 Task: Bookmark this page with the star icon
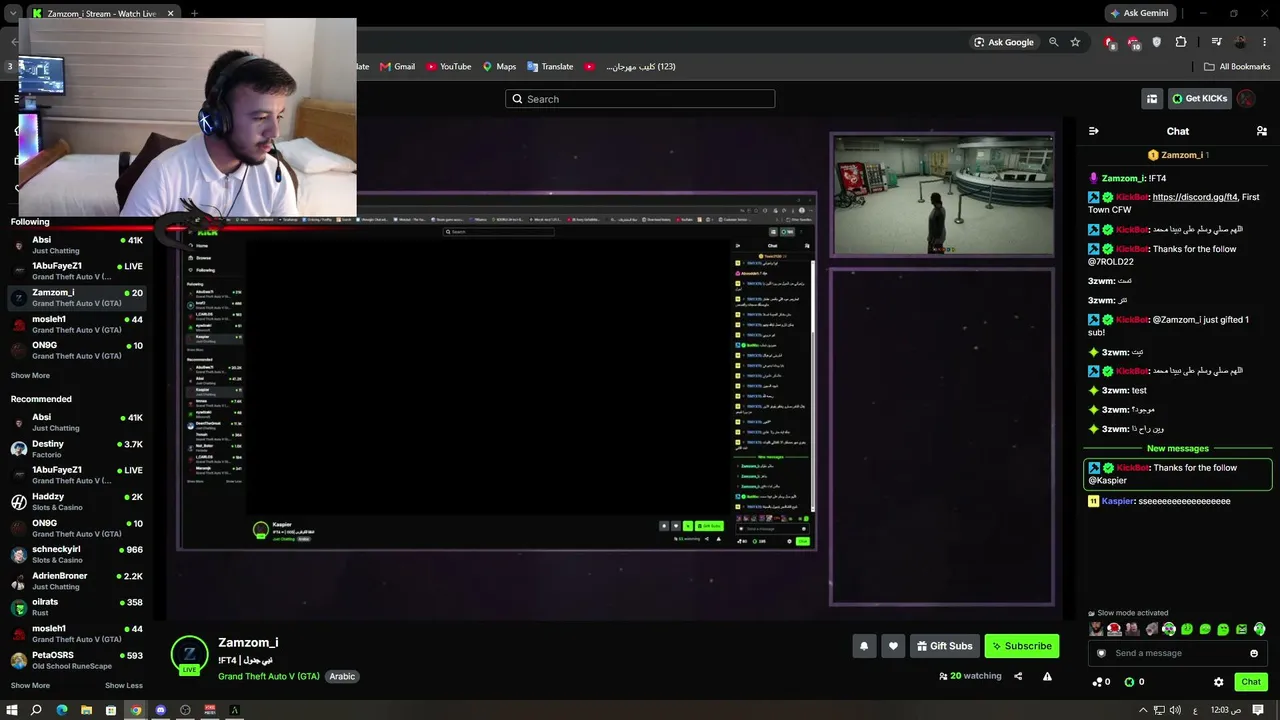pyautogui.click(x=1075, y=42)
